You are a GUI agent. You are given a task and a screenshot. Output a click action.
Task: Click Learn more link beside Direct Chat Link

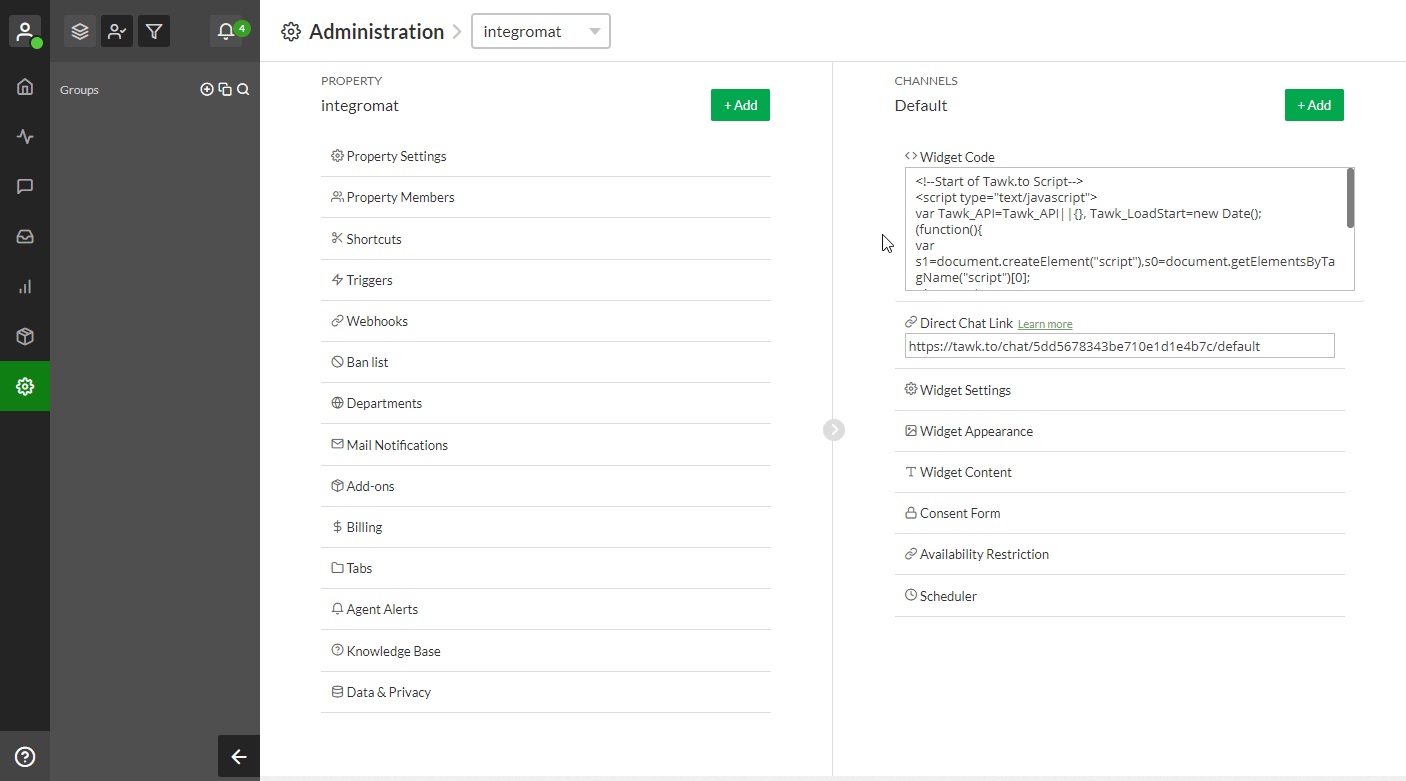coord(1045,324)
